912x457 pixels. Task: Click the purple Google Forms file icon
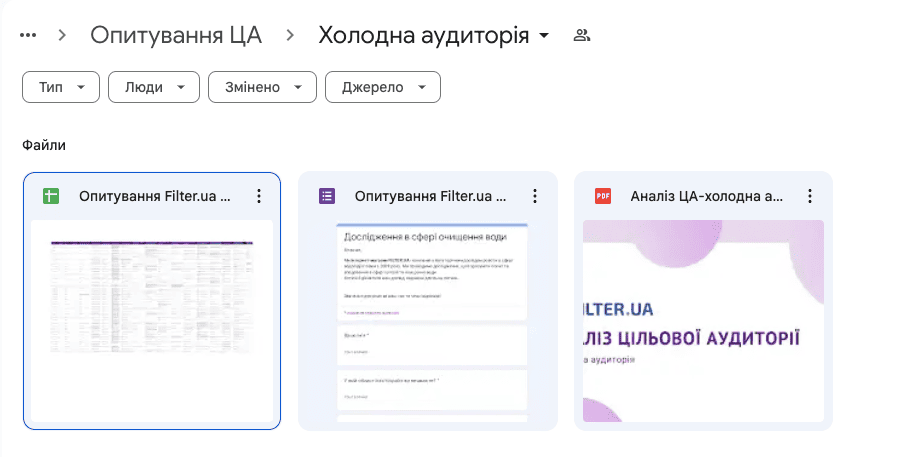coord(327,196)
